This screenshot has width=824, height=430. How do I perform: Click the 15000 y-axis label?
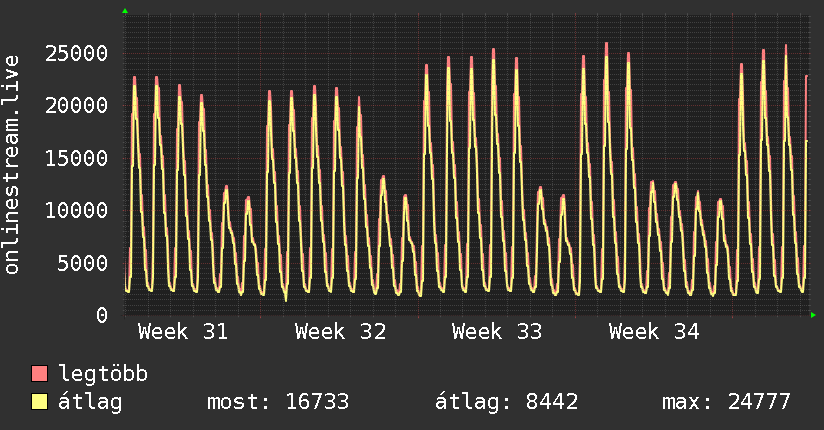(x=77, y=158)
